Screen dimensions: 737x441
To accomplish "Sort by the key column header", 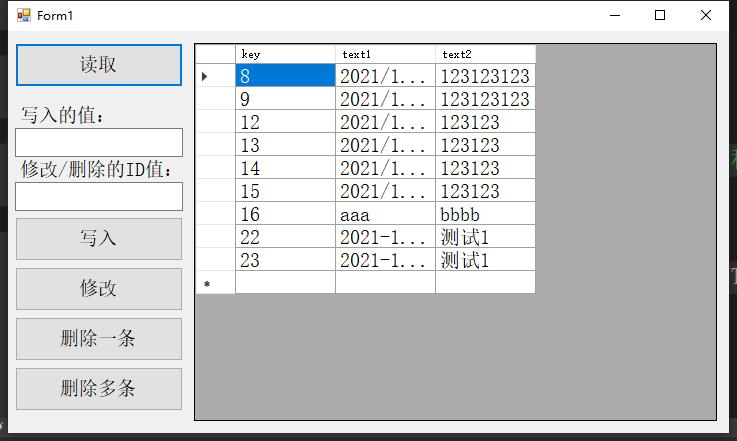I will click(285, 54).
